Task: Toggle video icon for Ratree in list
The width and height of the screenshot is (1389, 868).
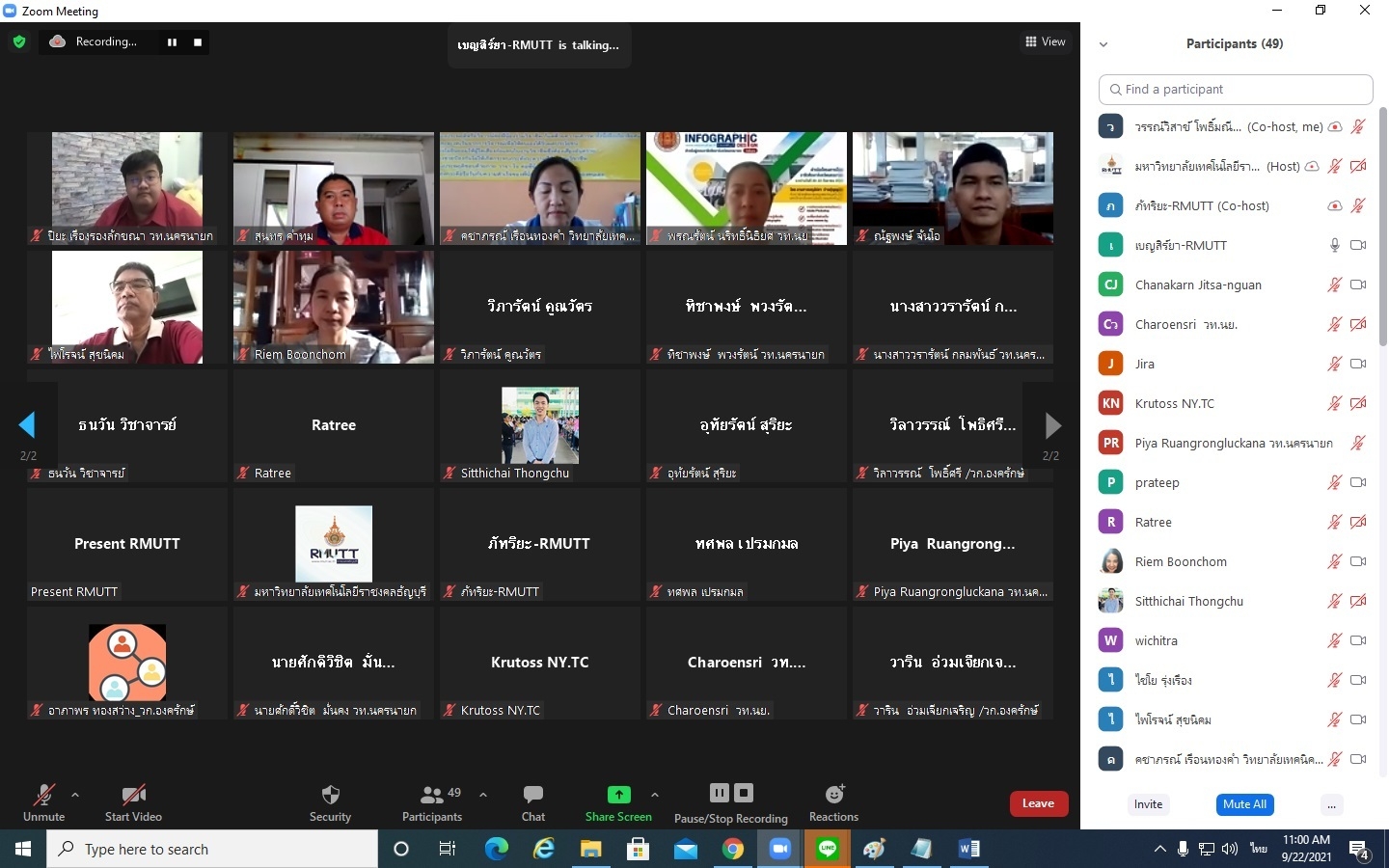Action: tap(1358, 522)
